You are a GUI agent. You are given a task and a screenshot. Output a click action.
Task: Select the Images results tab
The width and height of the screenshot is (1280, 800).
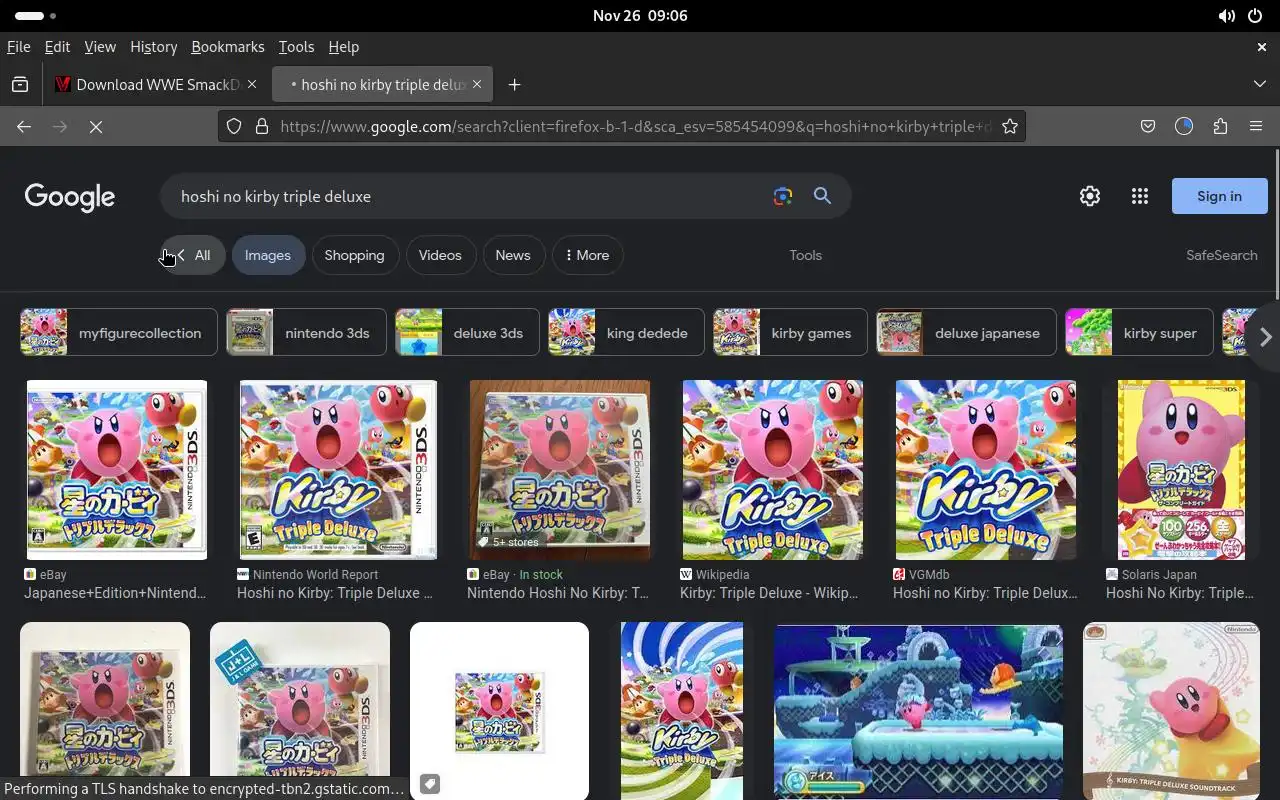(x=268, y=255)
